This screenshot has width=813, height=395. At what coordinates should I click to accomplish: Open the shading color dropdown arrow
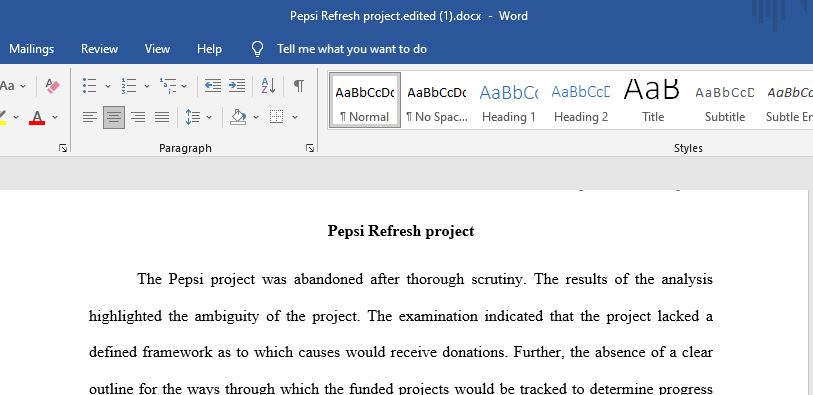[x=256, y=118]
